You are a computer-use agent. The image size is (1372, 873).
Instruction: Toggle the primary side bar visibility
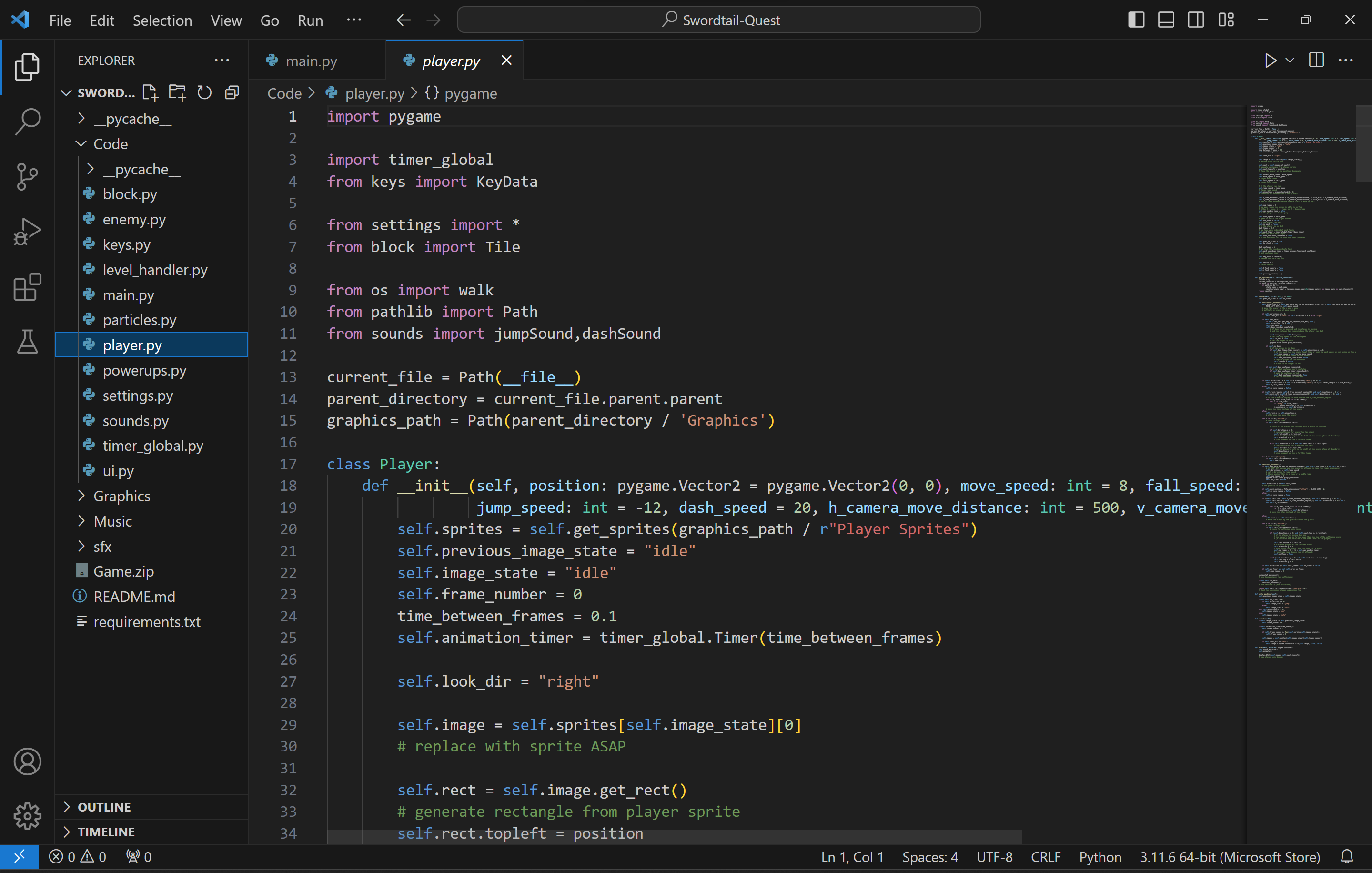pos(1136,20)
